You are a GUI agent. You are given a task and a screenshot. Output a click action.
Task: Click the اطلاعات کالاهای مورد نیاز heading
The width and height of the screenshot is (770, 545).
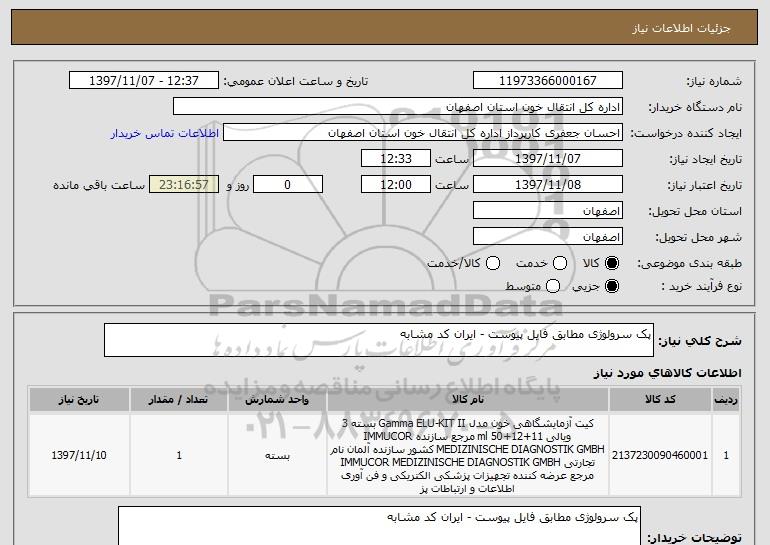point(667,373)
